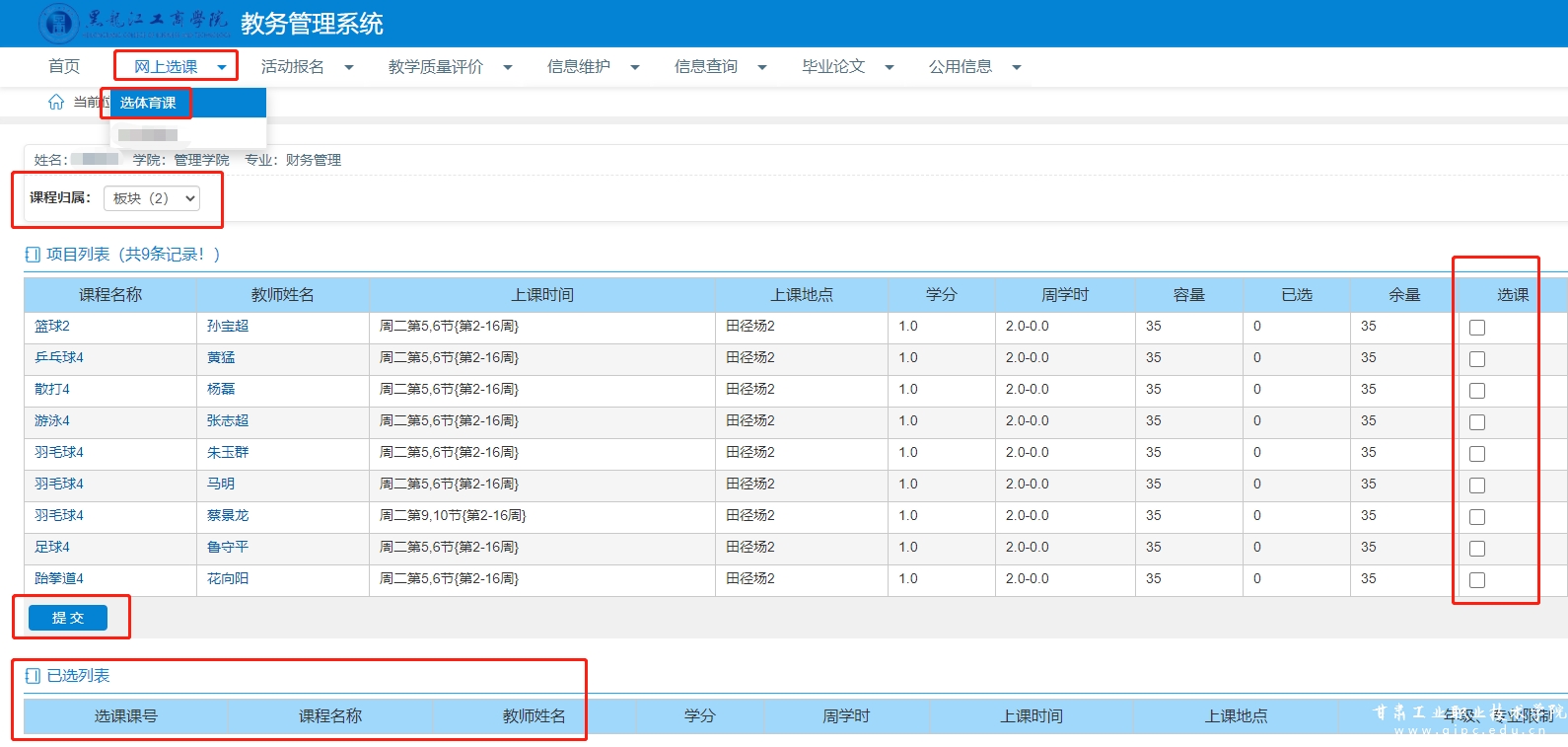Click the home icon in breadcrumb
The height and width of the screenshot is (747, 1568).
pyautogui.click(x=56, y=102)
